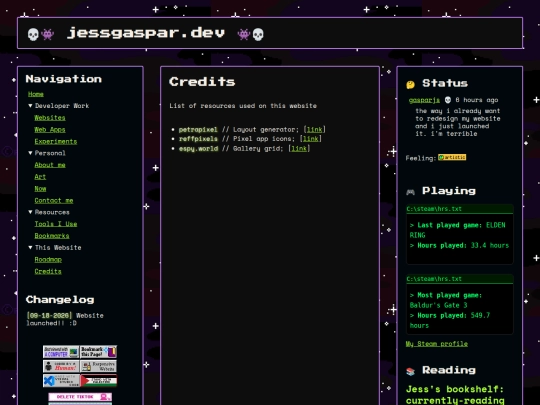Click the 'Jess's bookshelf: currently-reading' heading

[x=455, y=395]
